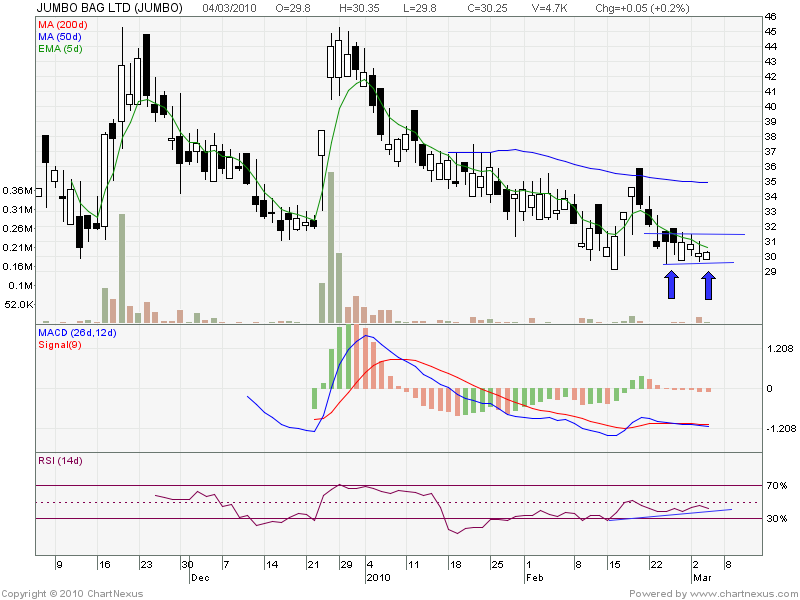This screenshot has width=800, height=600.
Task: Click the 0.31M volume axis label
Action: click(17, 210)
